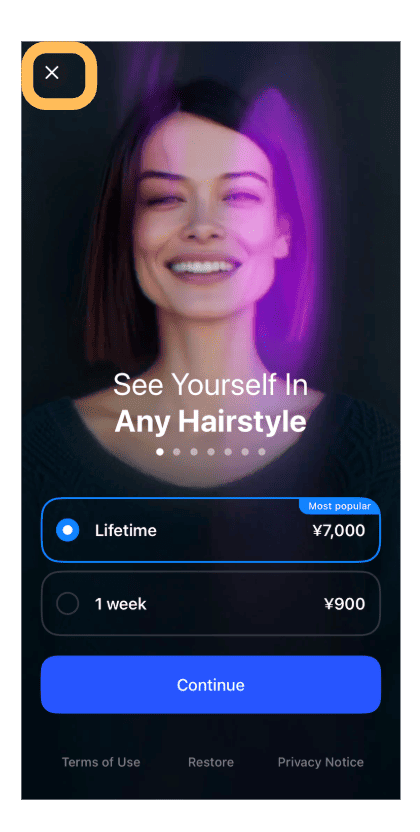Tap the Most popular badge

pyautogui.click(x=339, y=506)
